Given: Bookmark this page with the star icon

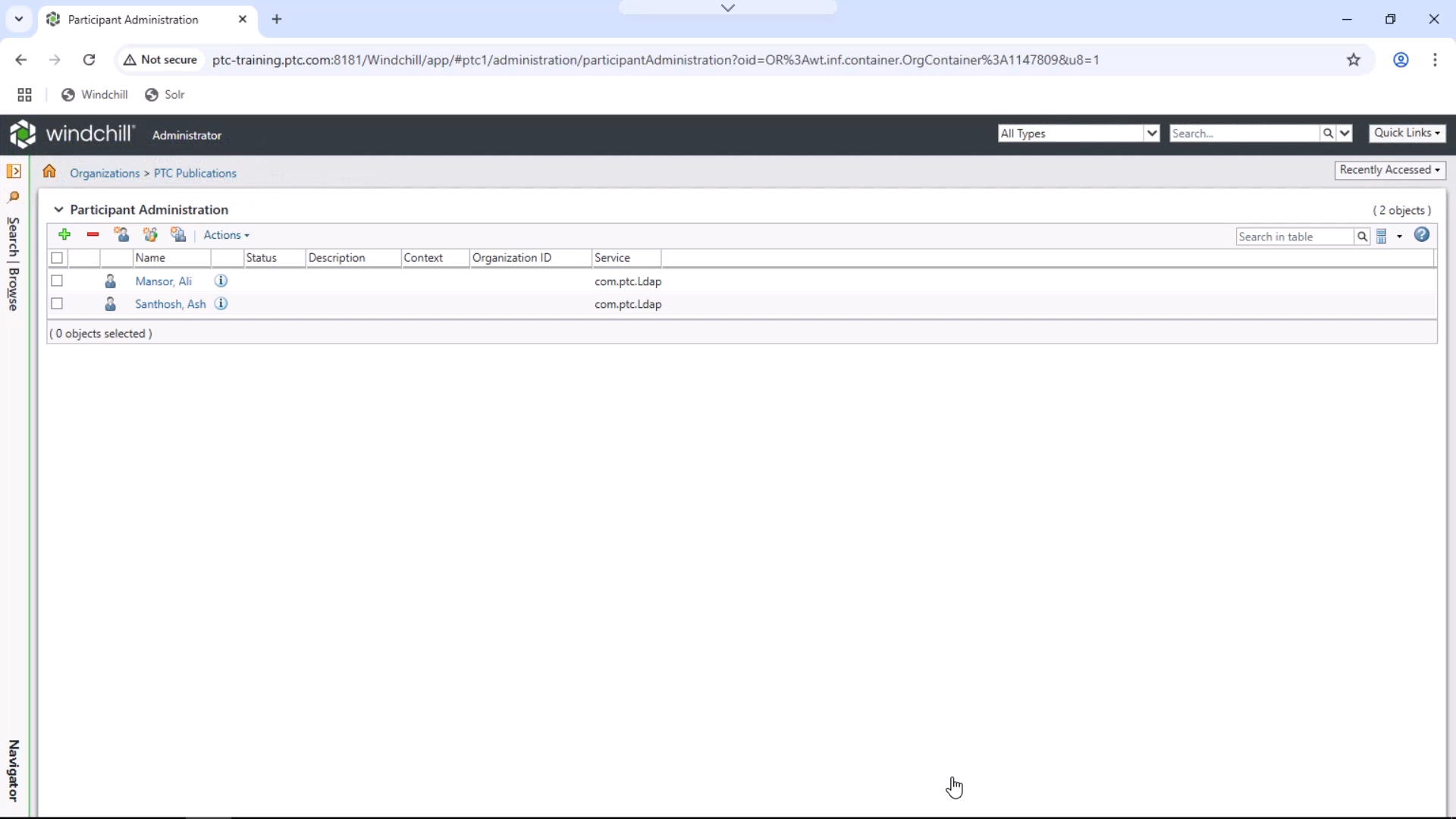Looking at the screenshot, I should point(1354,60).
